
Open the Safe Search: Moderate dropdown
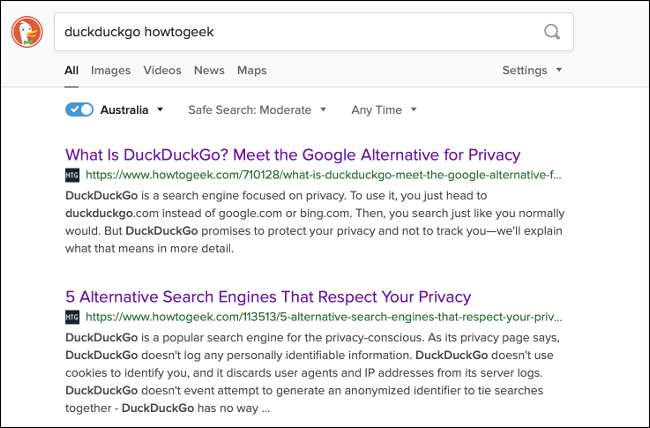(257, 109)
